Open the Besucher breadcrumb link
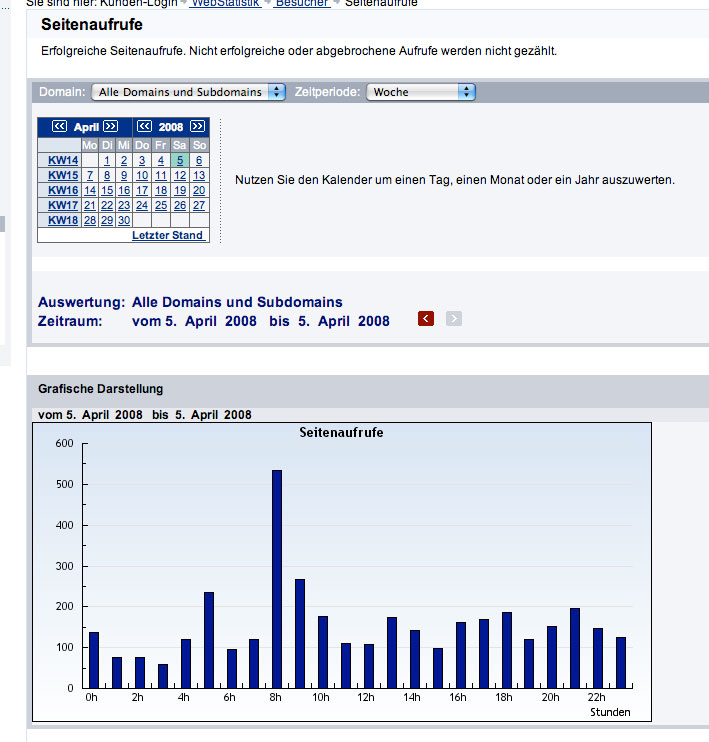The width and height of the screenshot is (709, 742). tap(302, 3)
